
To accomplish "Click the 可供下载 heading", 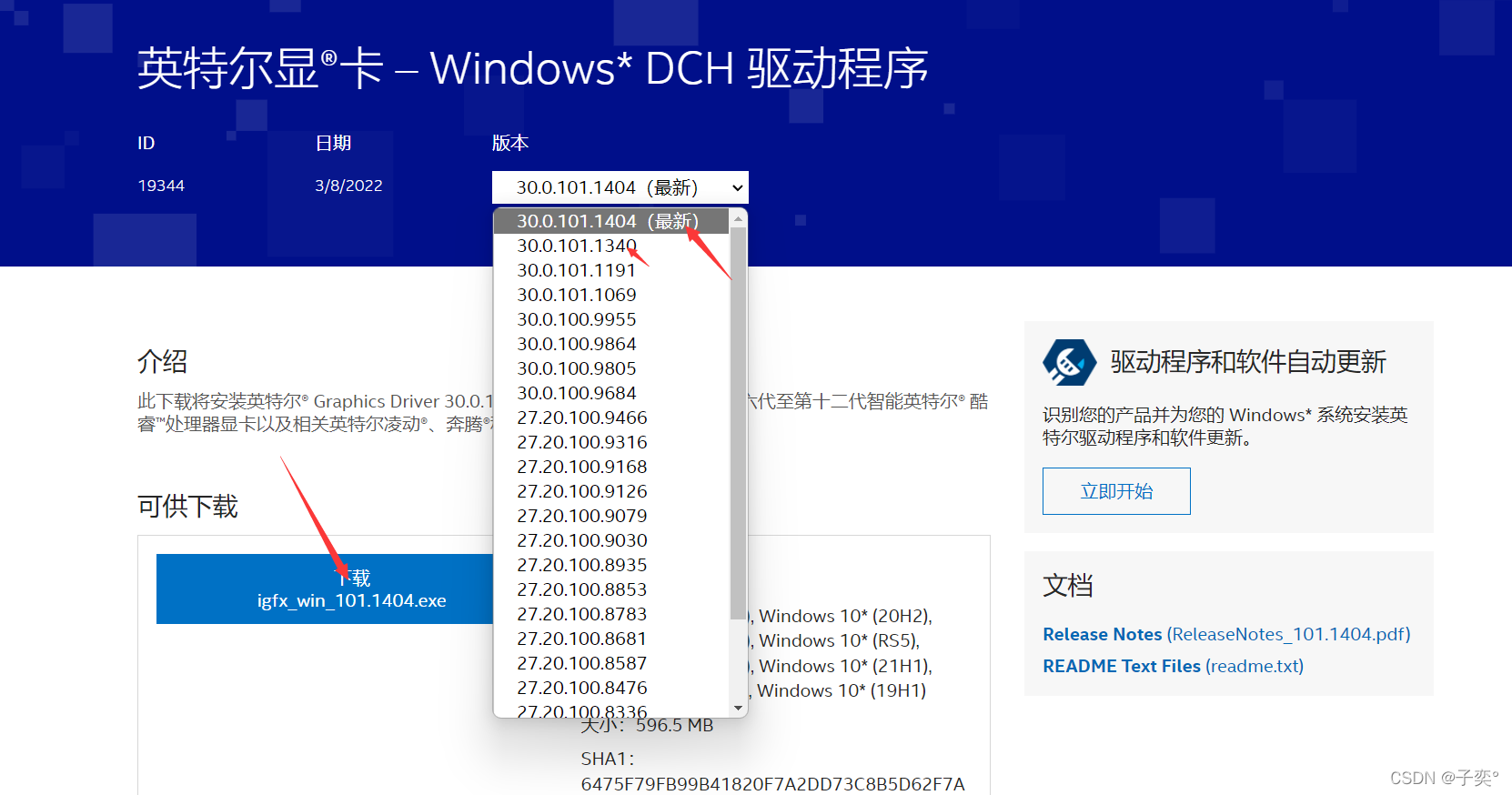I will coord(187,506).
